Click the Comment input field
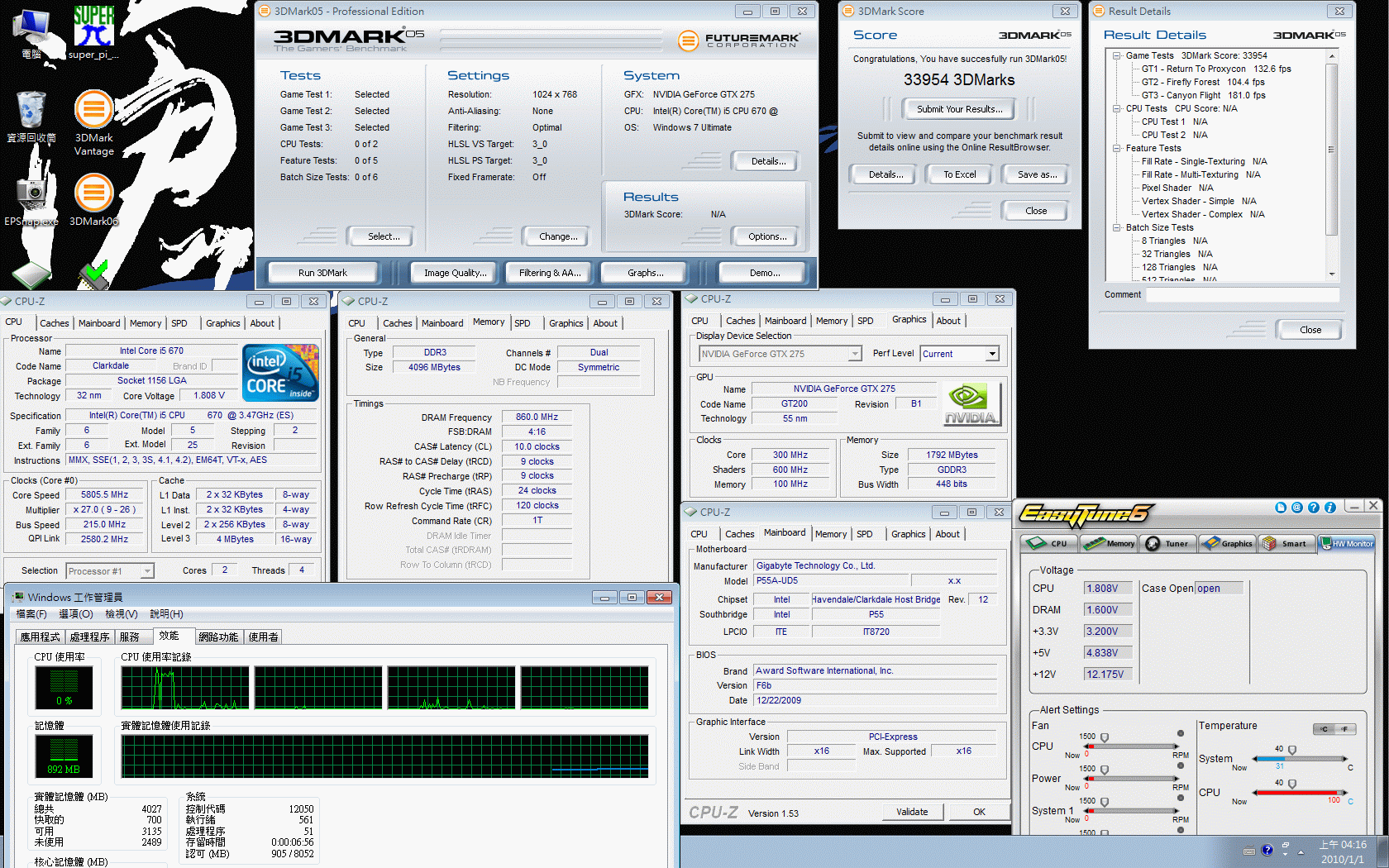 (1242, 295)
